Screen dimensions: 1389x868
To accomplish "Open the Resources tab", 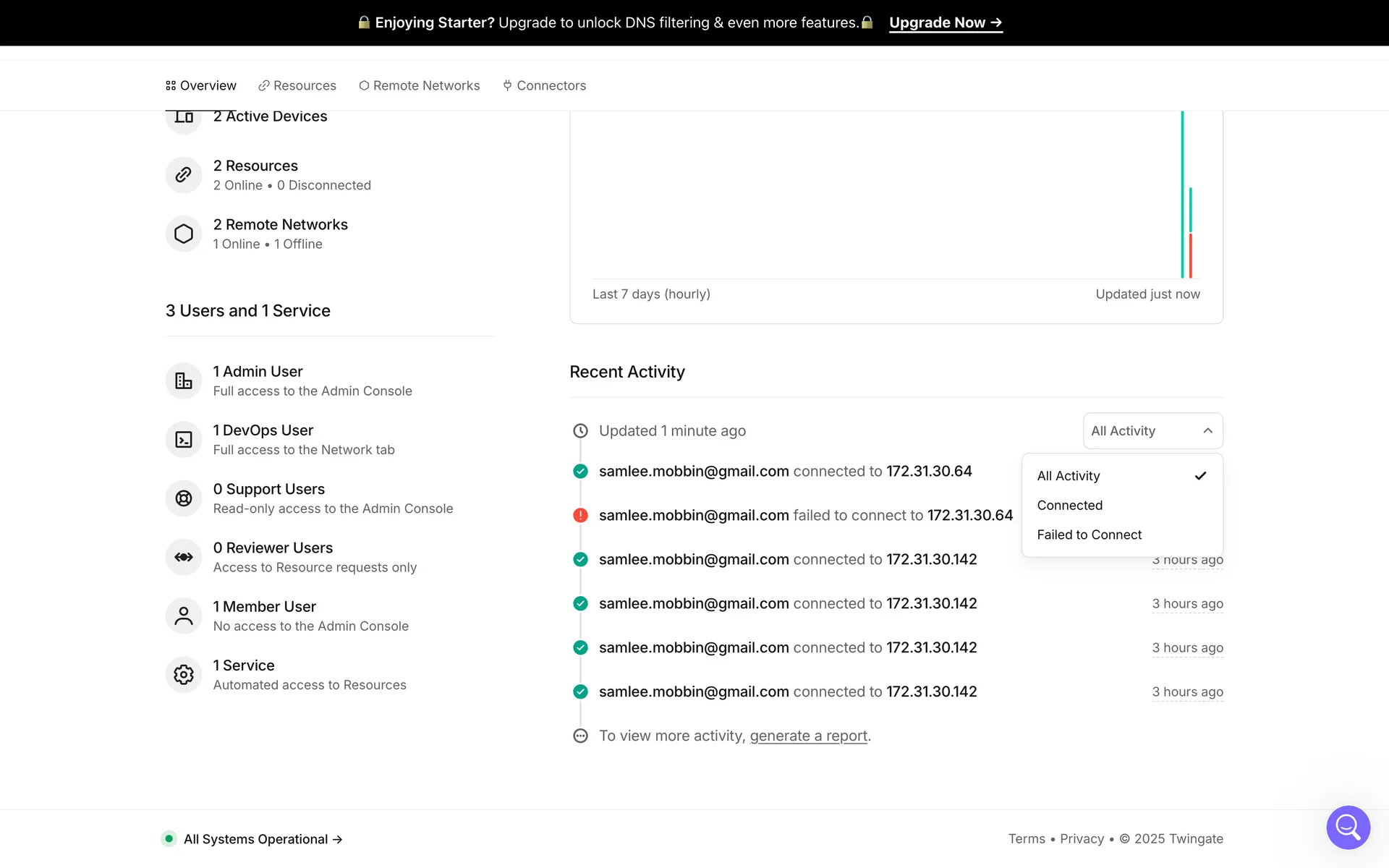I will 297,85.
